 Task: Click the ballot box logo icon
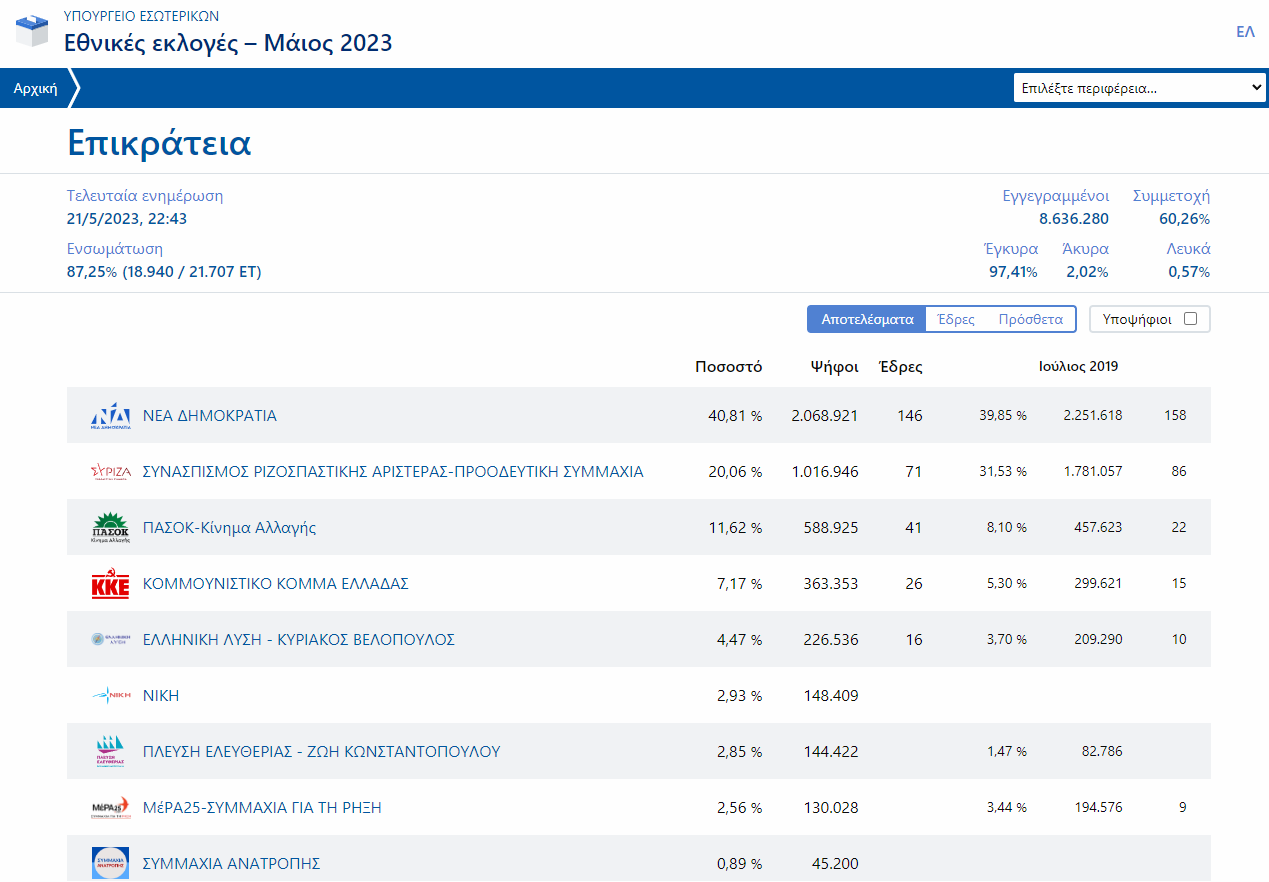[x=32, y=30]
